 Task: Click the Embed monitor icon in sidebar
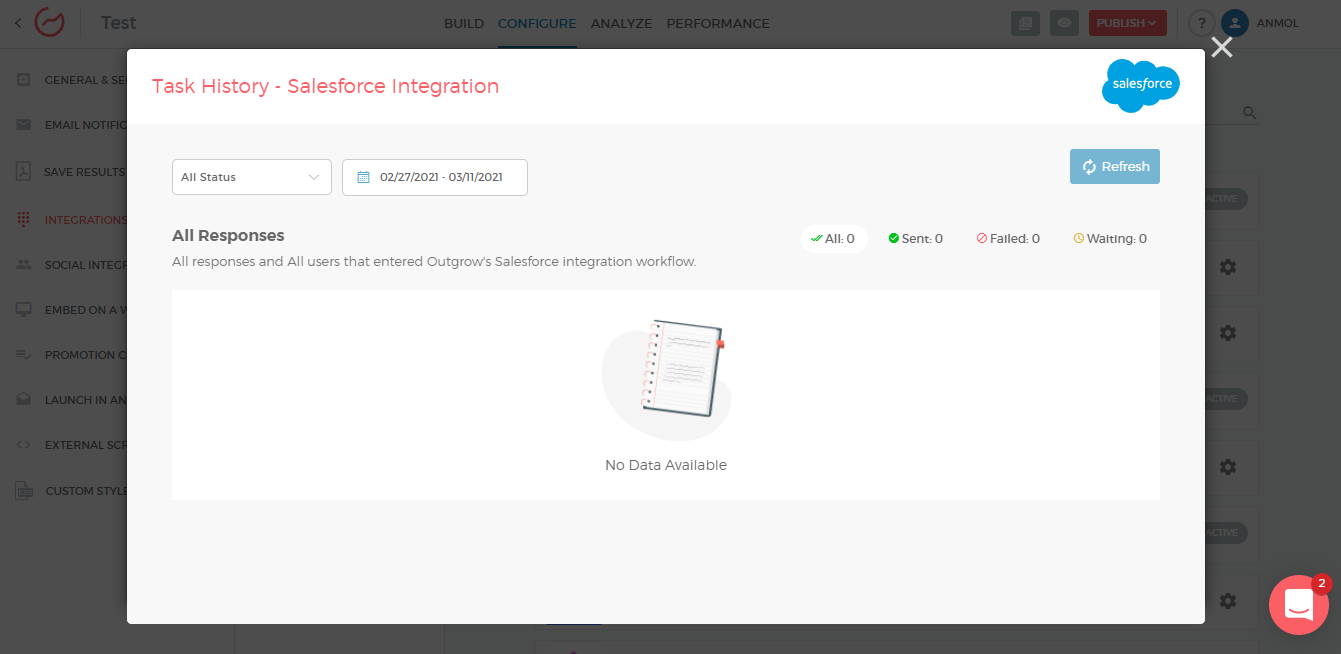[x=24, y=310]
